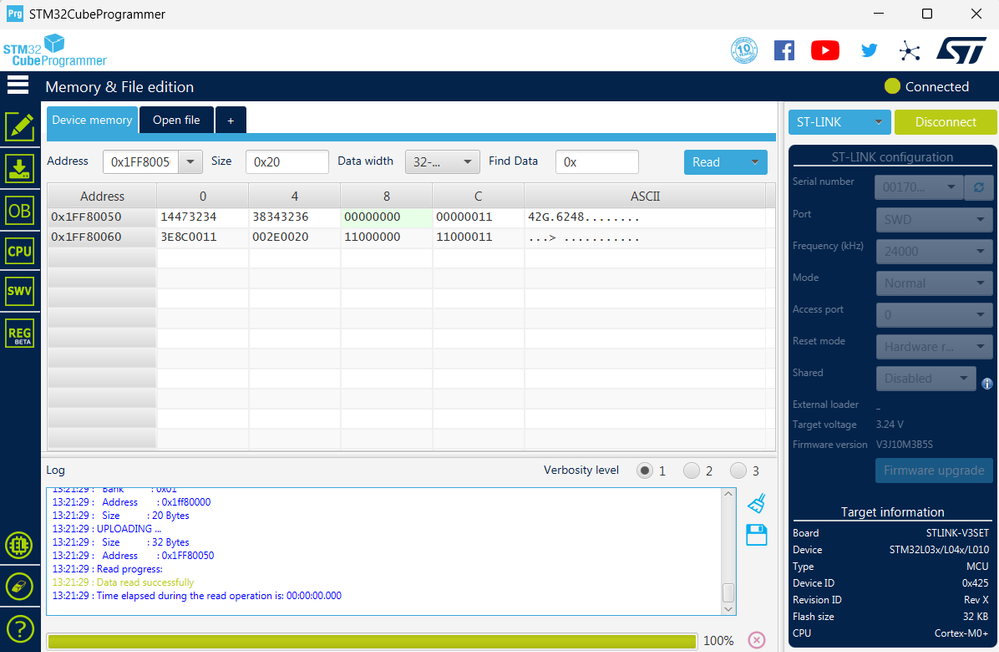The width and height of the screenshot is (999, 652).
Task: Select memory cell 14473234
Action: pos(203,217)
